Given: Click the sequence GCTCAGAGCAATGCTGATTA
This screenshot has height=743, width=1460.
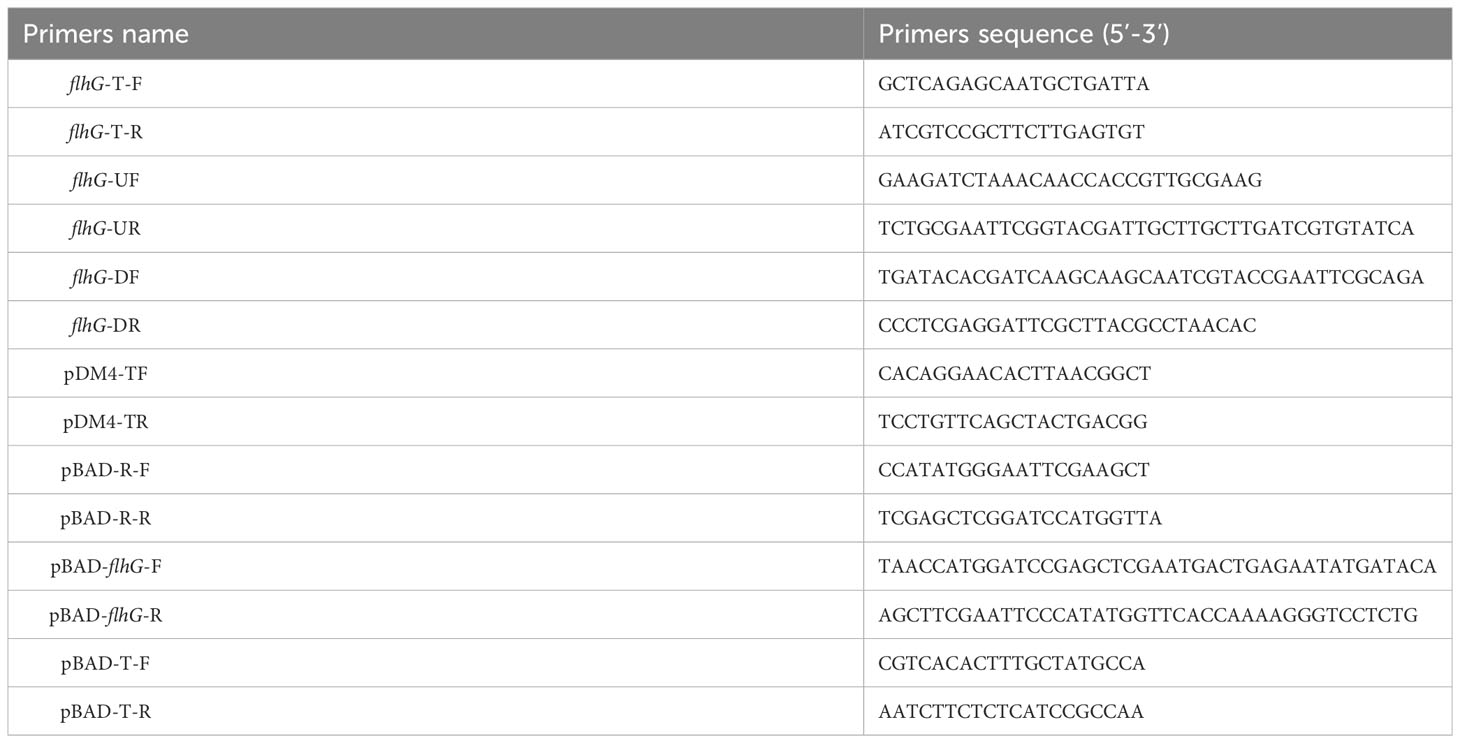Looking at the screenshot, I should [x=1014, y=84].
